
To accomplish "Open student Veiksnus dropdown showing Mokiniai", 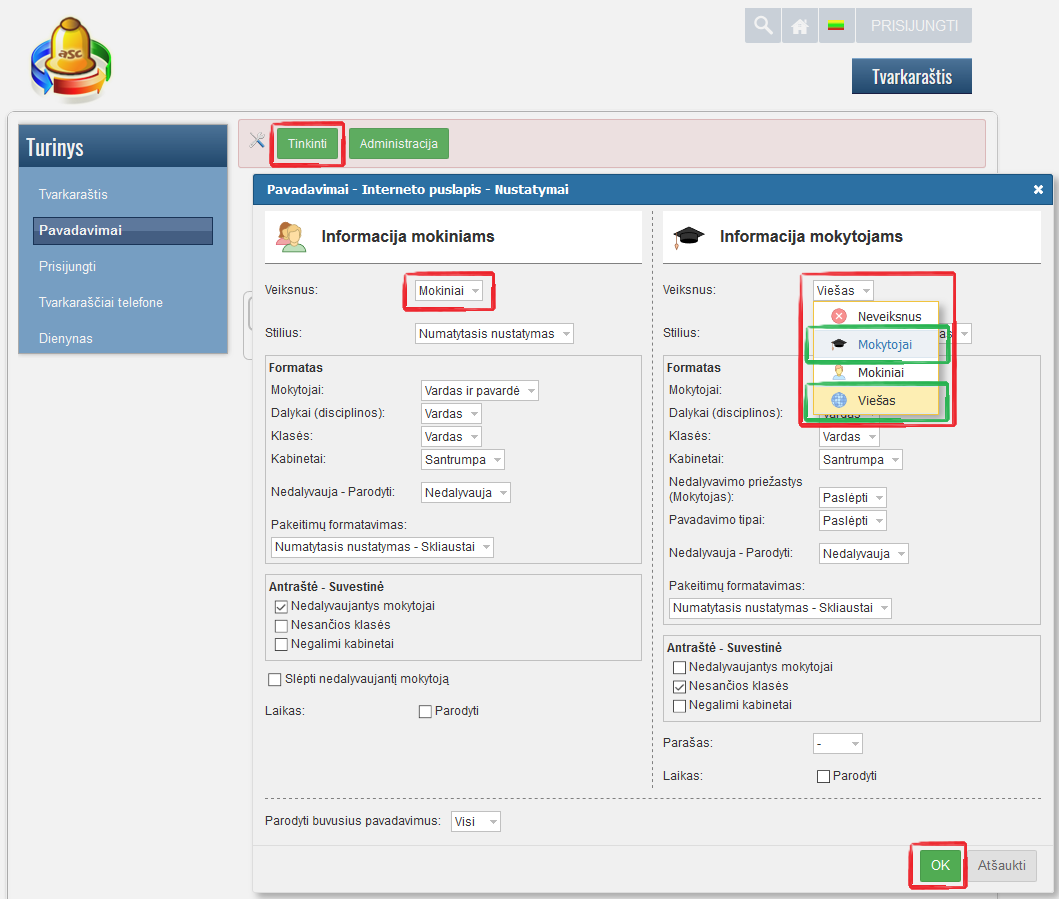I will [449, 291].
